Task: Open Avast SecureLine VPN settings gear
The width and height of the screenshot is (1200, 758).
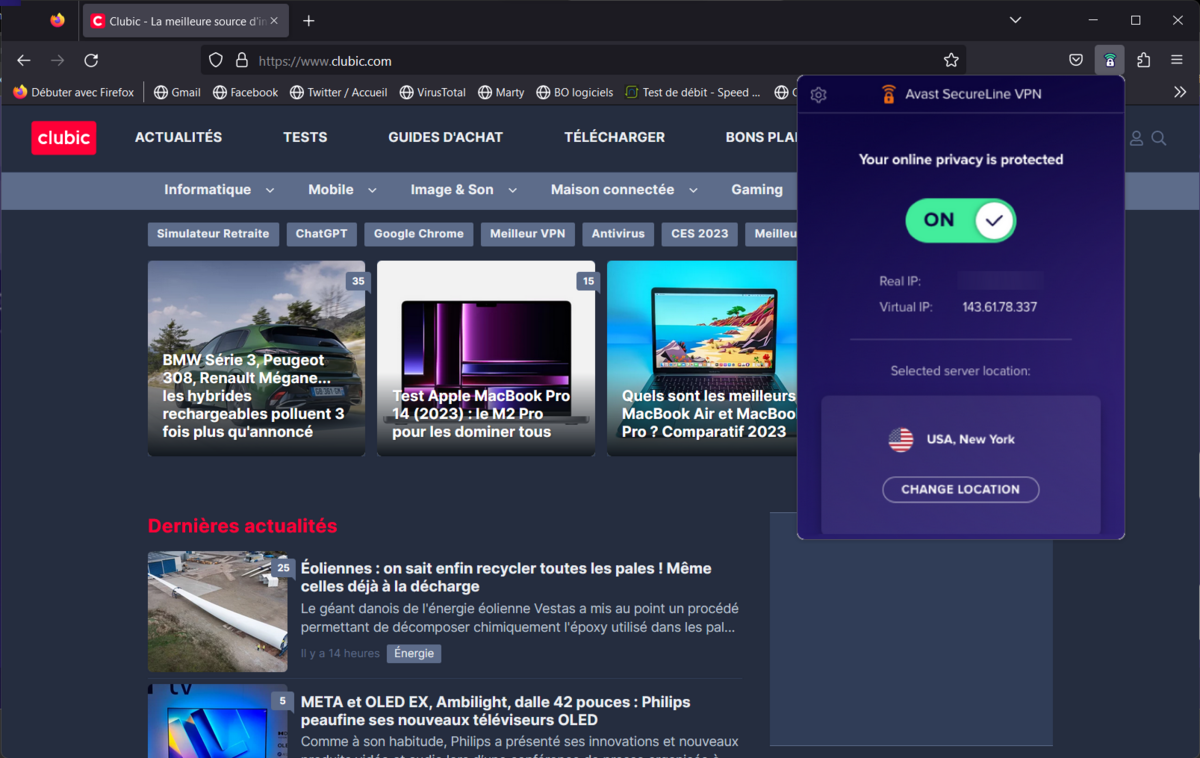Action: [x=819, y=95]
